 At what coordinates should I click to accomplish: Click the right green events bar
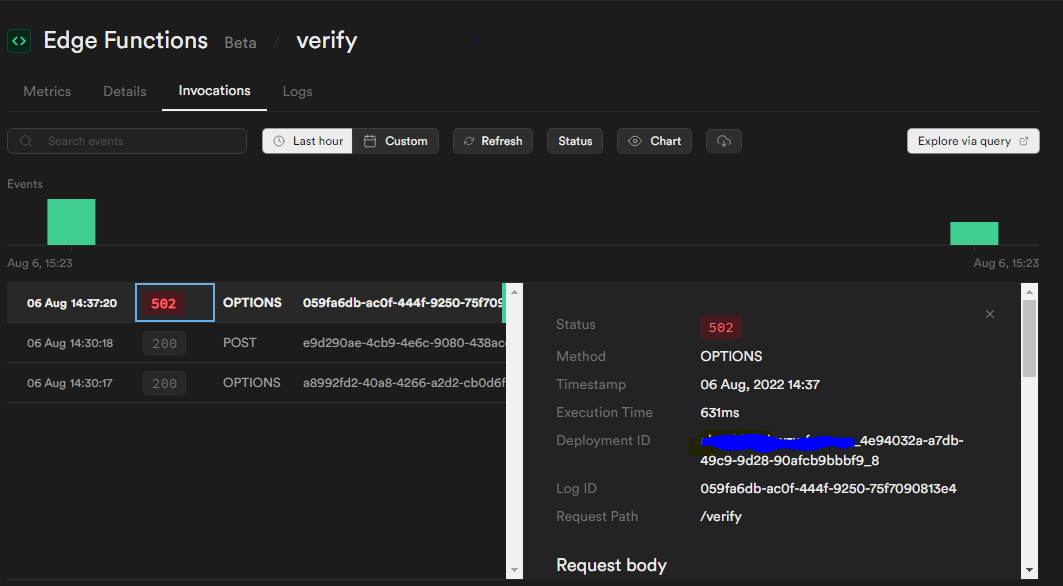click(x=974, y=233)
